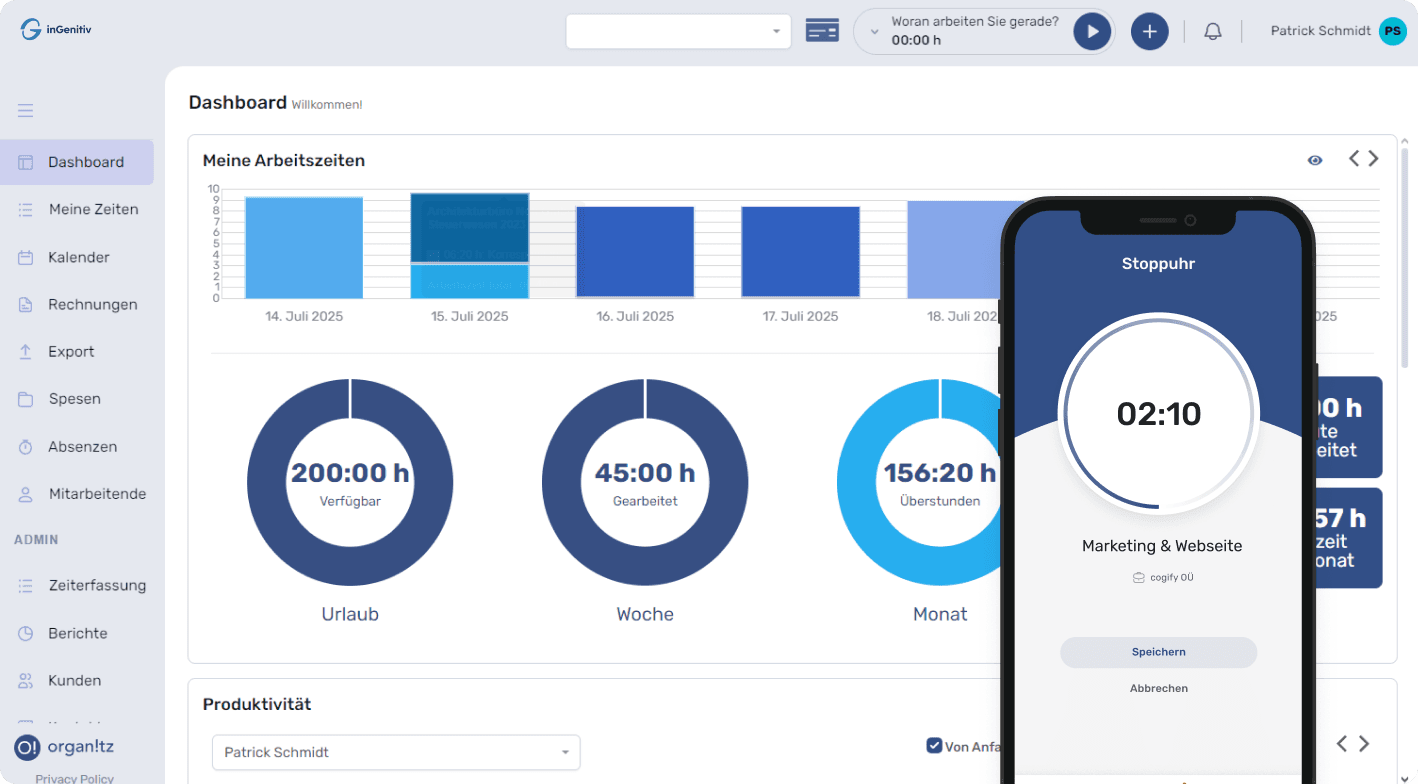Open notifications via the bell icon
The width and height of the screenshot is (1418, 784).
(x=1212, y=32)
